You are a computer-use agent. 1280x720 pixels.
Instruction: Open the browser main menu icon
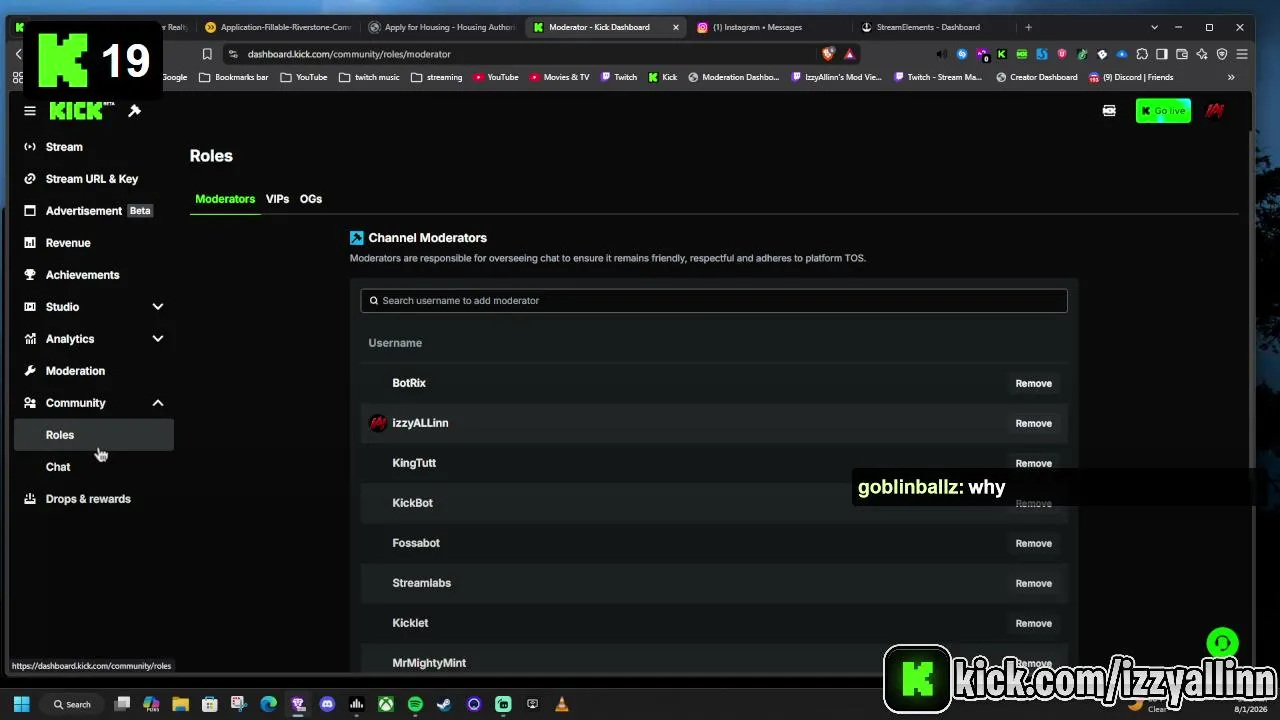coord(1242,54)
